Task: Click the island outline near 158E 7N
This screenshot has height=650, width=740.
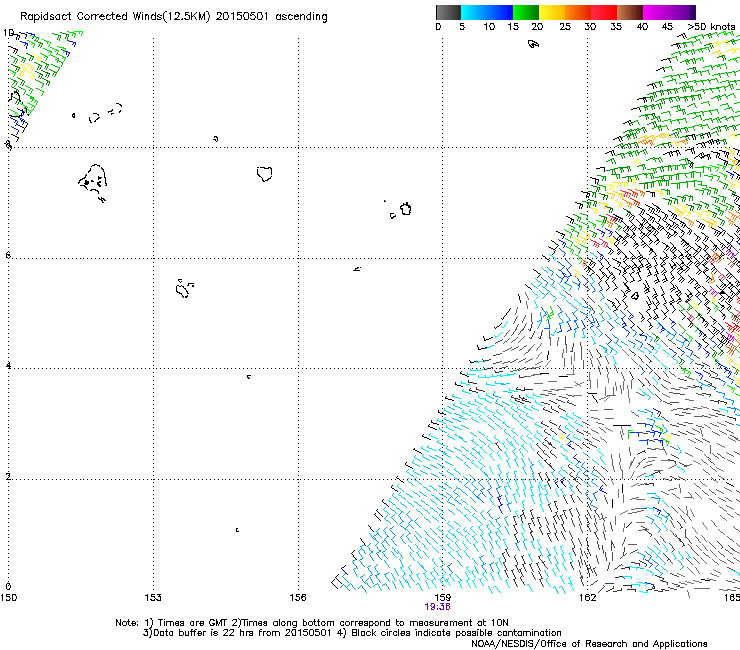Action: pos(405,209)
